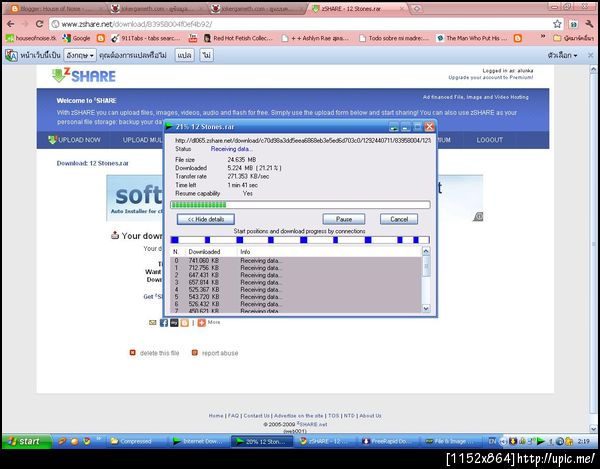Show more bookmarks via double chevron
Screen dimensions: 600x469
pyautogui.click(x=543, y=37)
